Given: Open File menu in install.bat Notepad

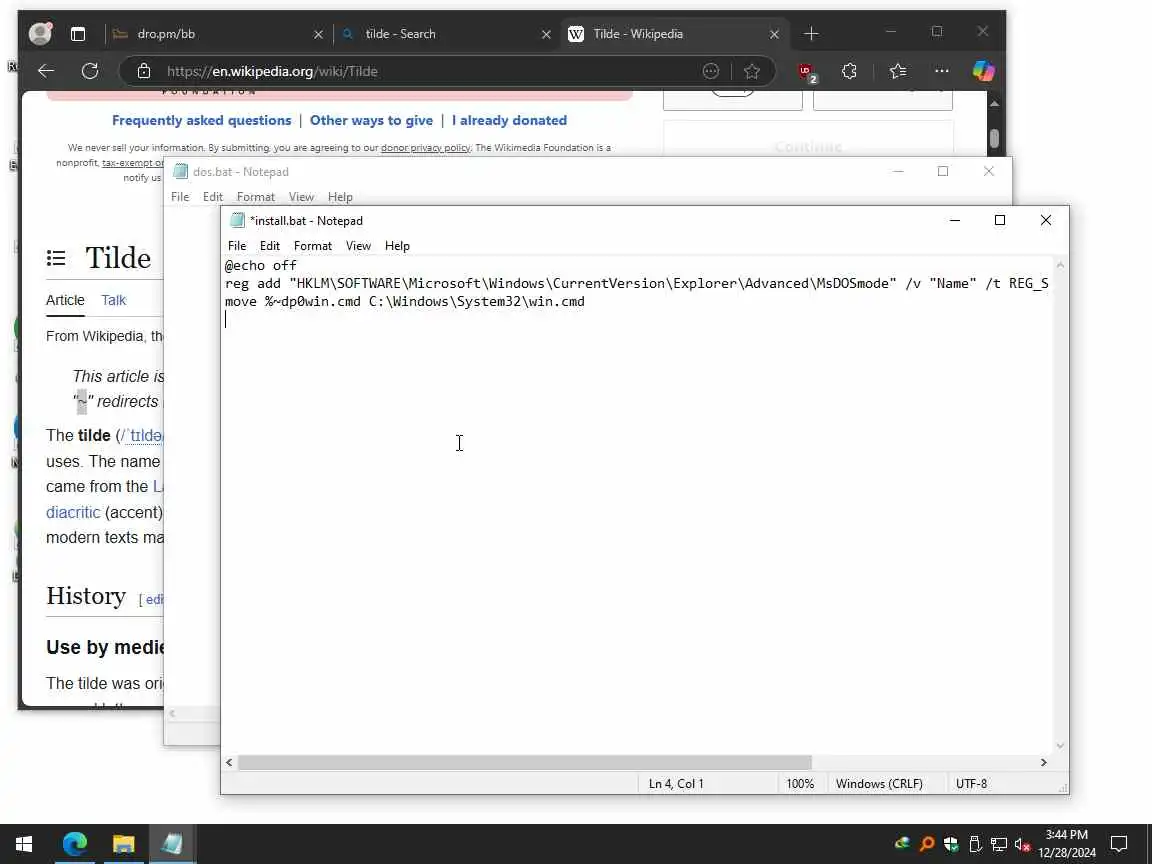Looking at the screenshot, I should 237,246.
